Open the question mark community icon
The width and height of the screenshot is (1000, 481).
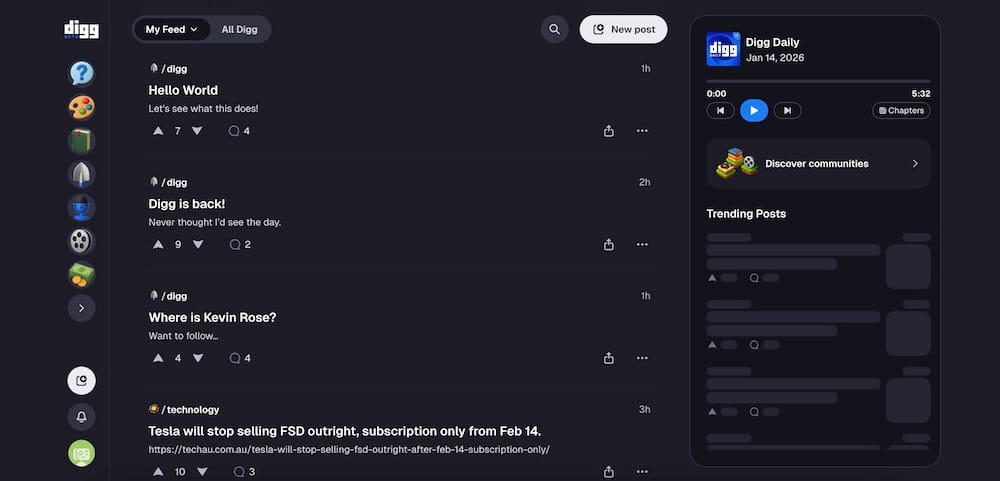pos(81,73)
